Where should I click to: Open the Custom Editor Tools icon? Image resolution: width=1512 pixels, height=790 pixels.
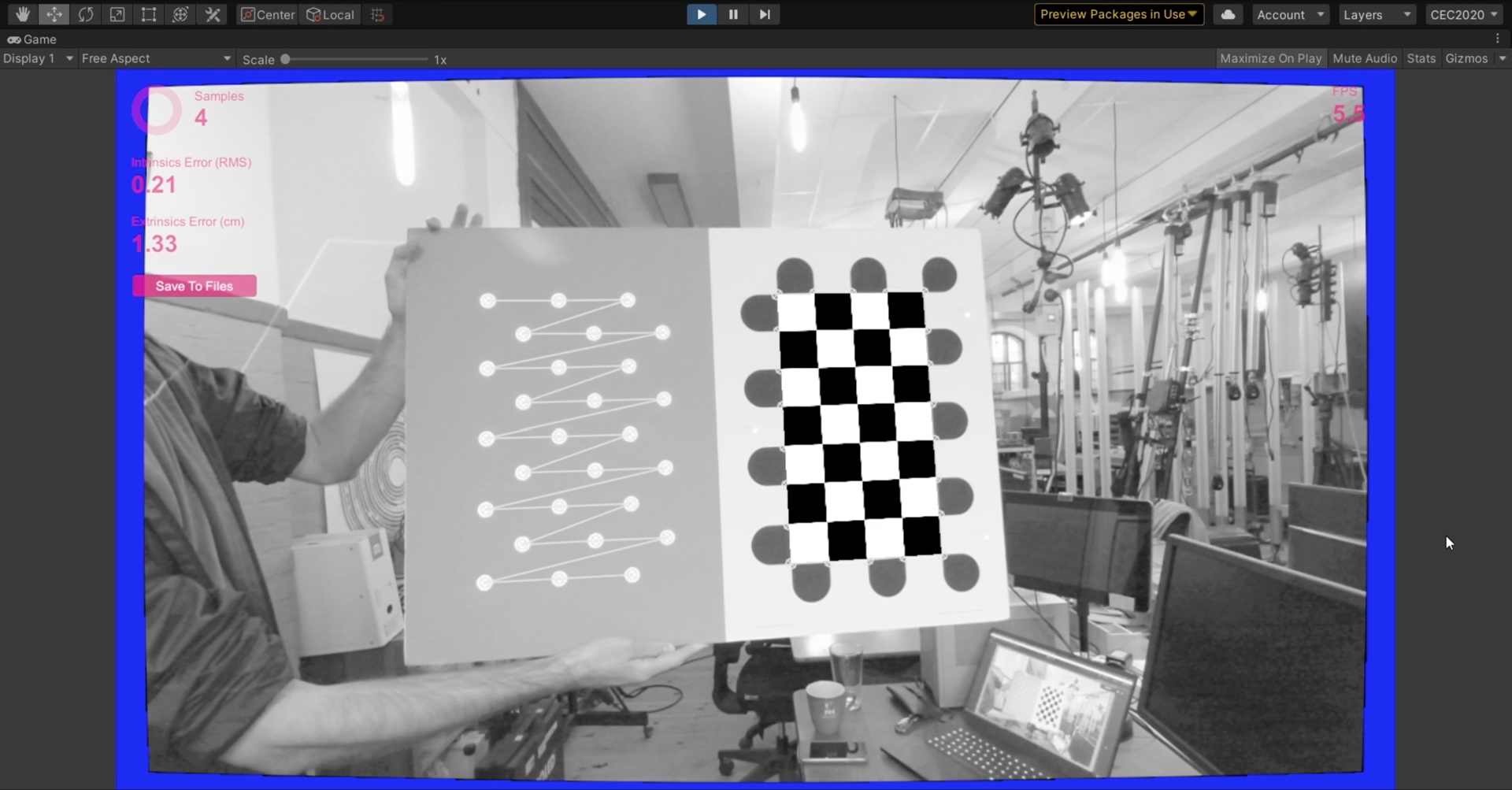point(213,14)
